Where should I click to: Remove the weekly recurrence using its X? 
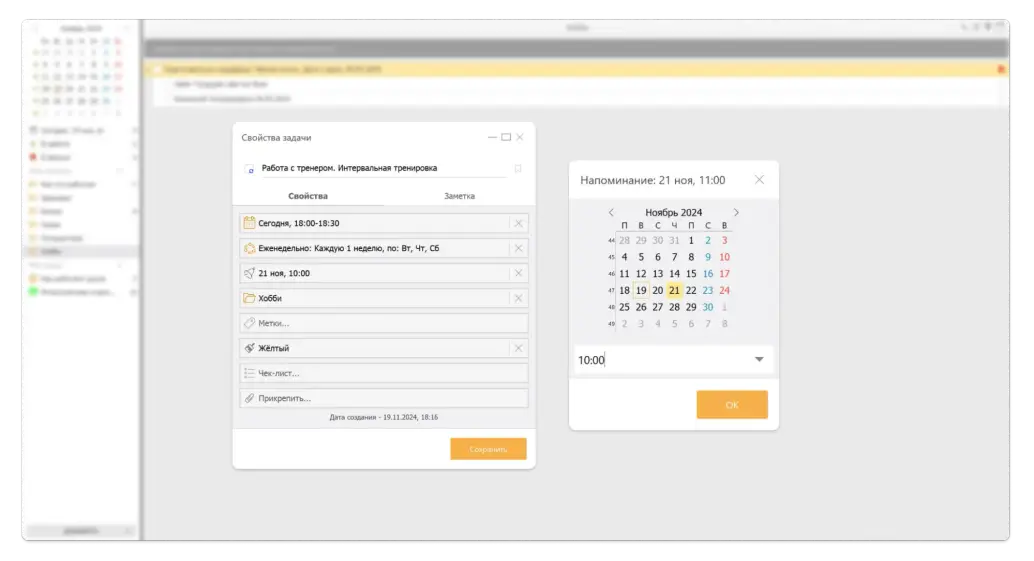click(x=518, y=248)
